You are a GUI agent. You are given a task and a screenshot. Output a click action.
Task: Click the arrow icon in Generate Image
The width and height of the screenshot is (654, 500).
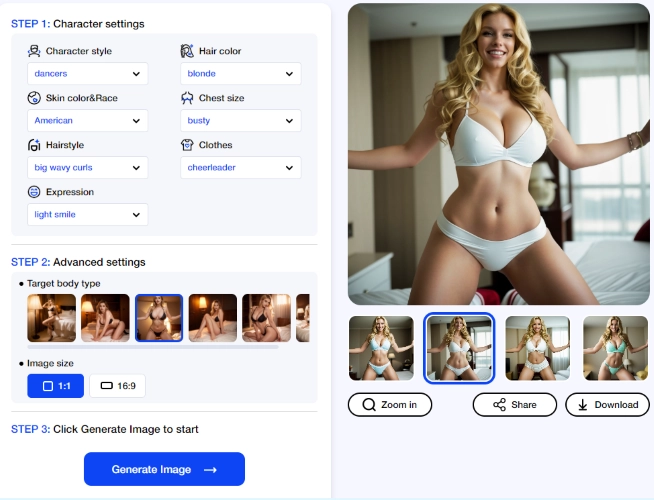[210, 469]
